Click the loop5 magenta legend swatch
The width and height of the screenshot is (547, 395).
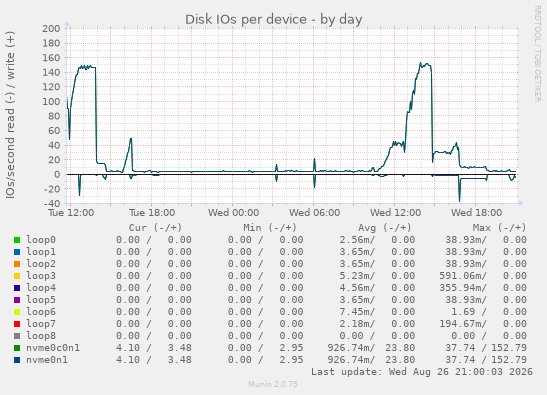pos(17,300)
